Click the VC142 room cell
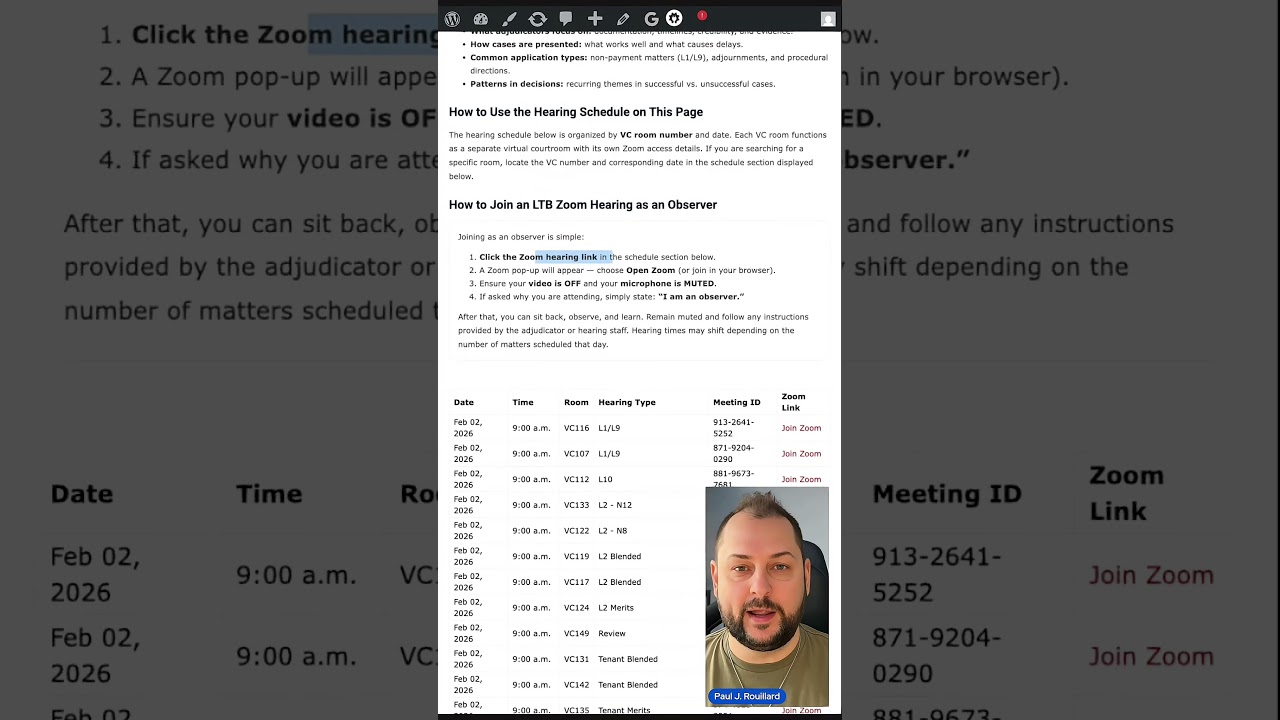Viewport: 1280px width, 720px height. pos(576,685)
